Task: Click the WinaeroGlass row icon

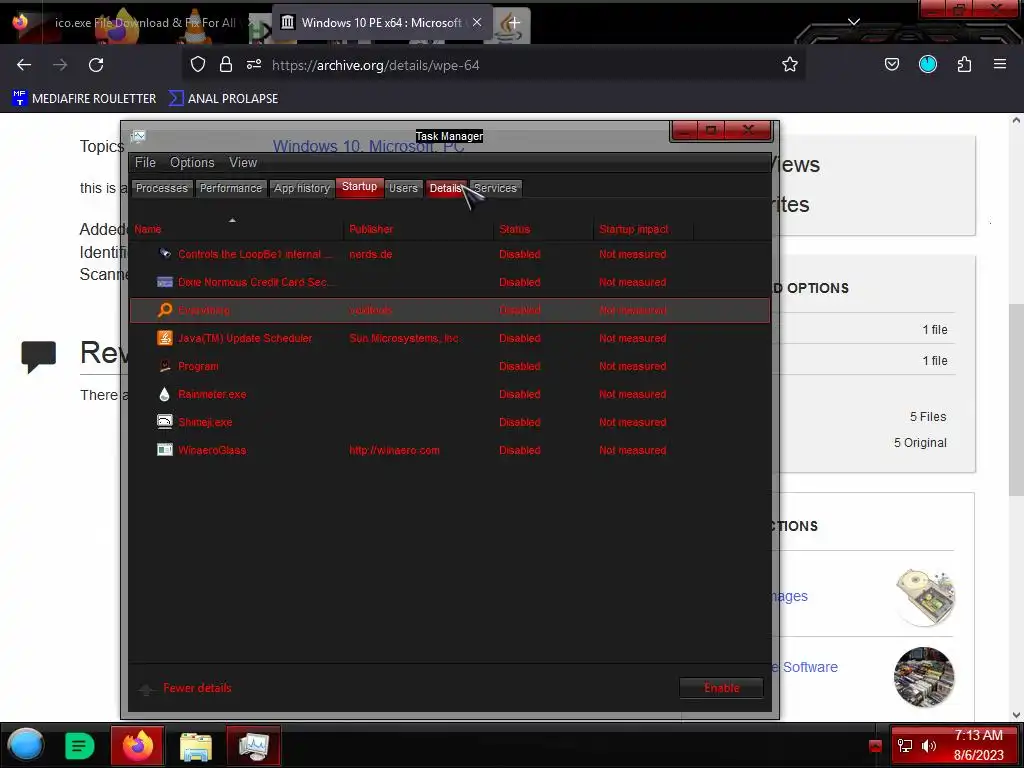Action: tap(165, 450)
